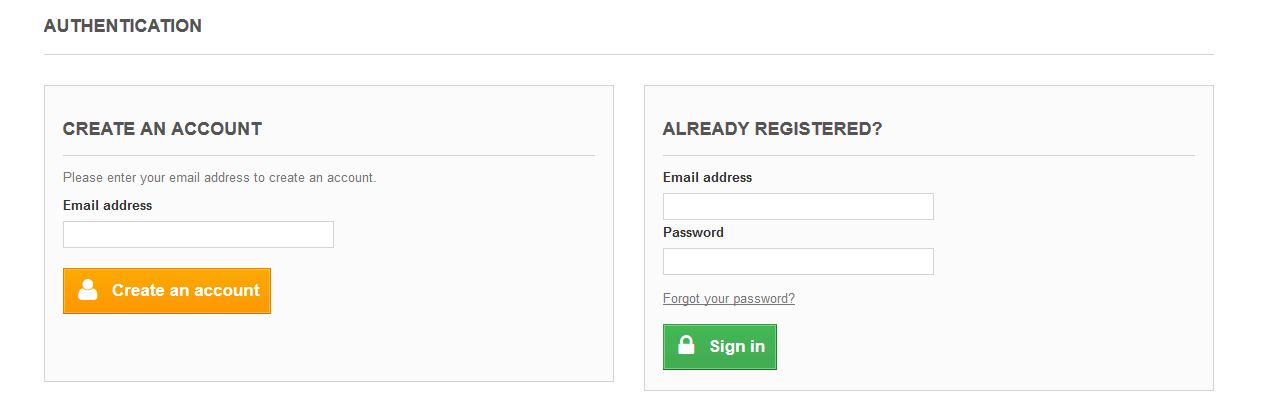
Task: Focus the Create an account email field
Action: (198, 235)
